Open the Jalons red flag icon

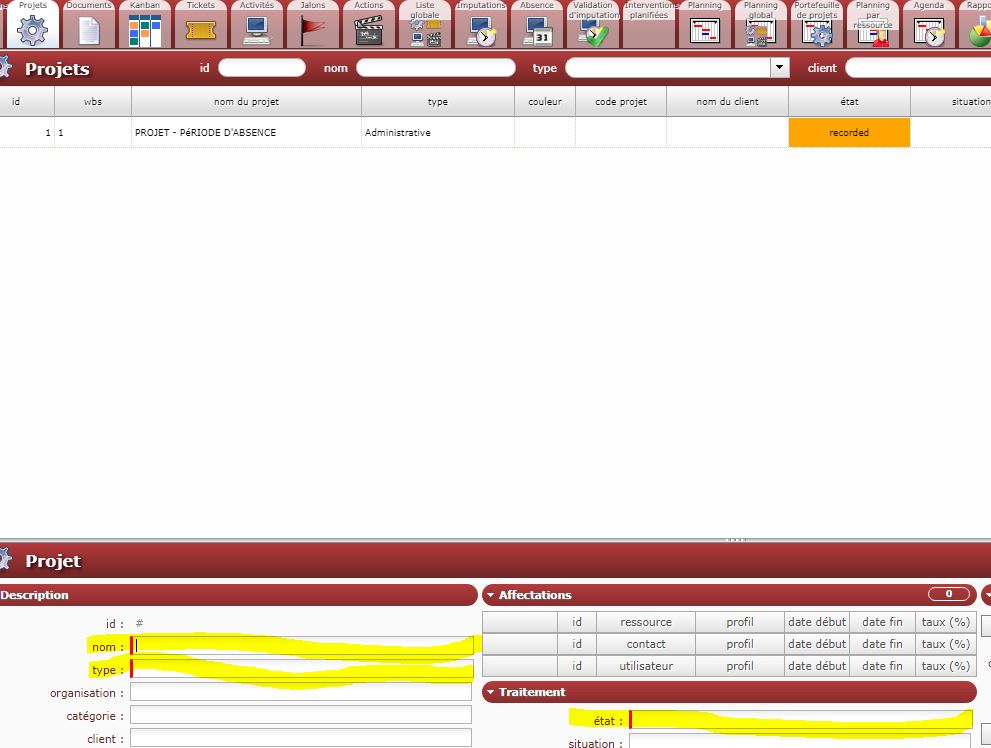pyautogui.click(x=313, y=31)
